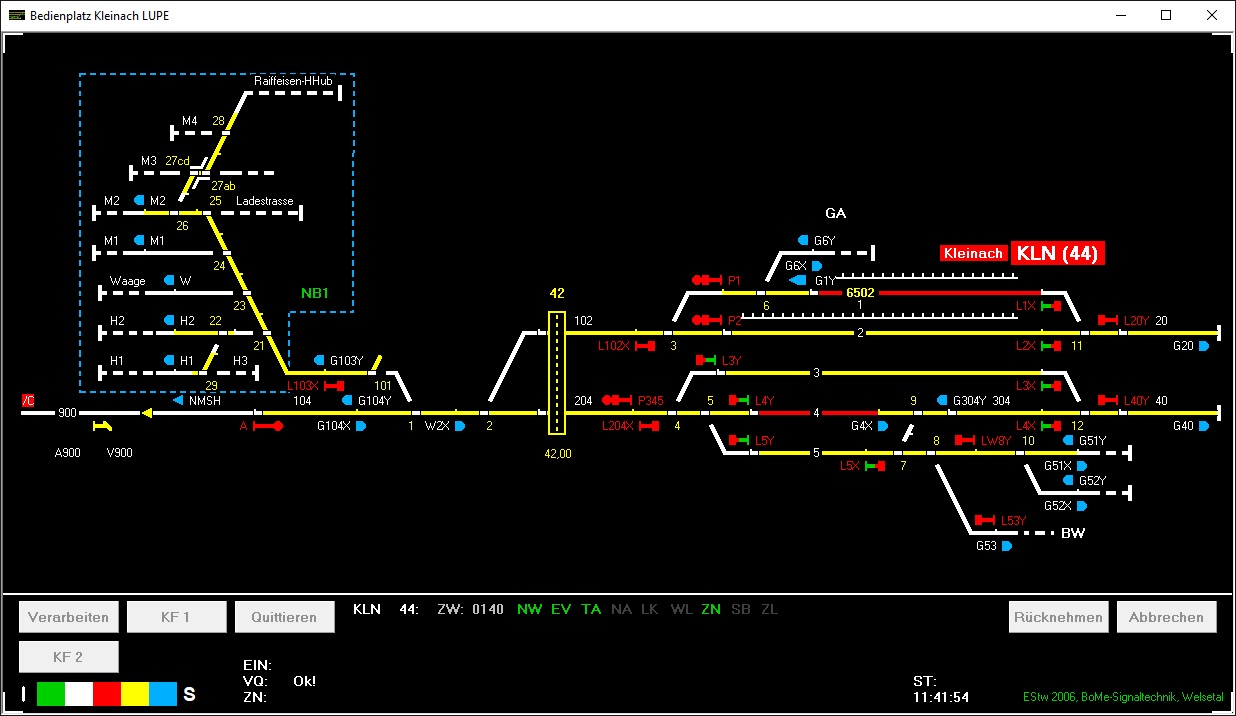The width and height of the screenshot is (1236, 716).
Task: Click the Abbrechen button
Action: (1166, 617)
